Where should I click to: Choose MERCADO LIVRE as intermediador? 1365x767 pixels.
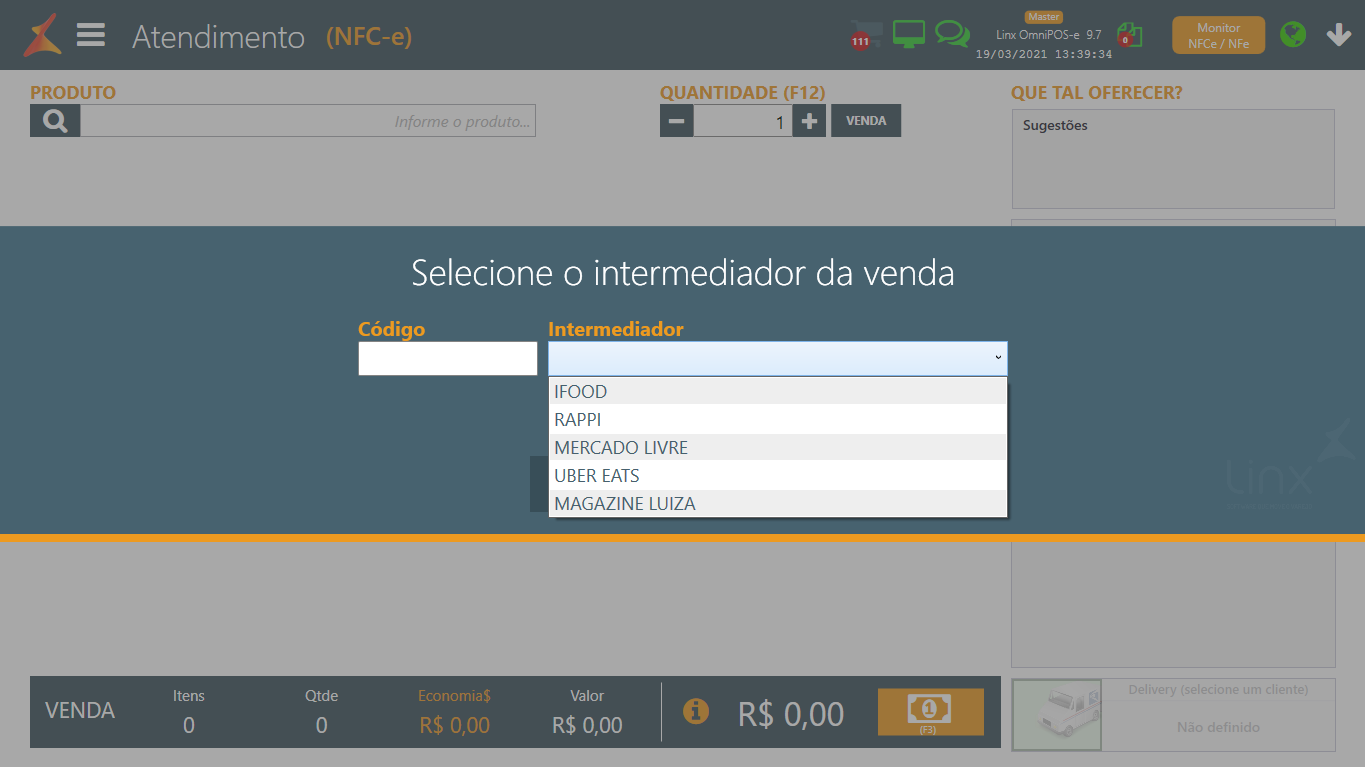(777, 447)
